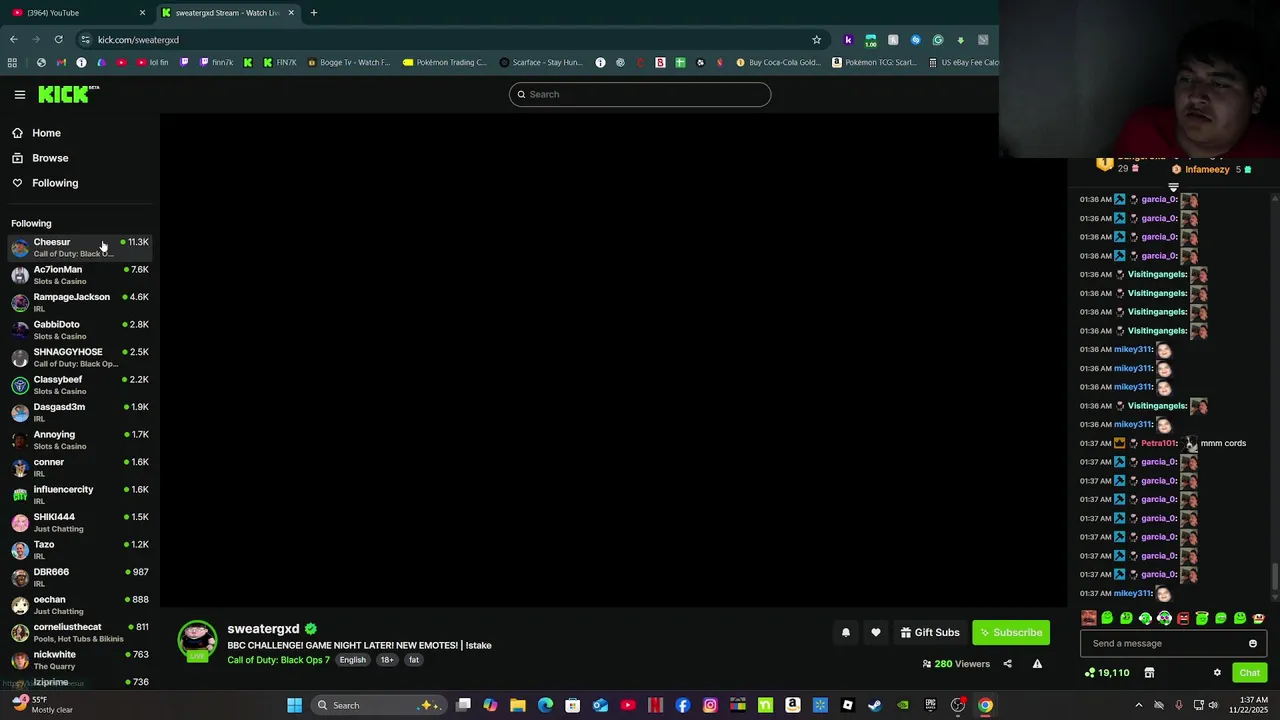
Task: Click Windows taskbar Search box
Action: pos(378,705)
